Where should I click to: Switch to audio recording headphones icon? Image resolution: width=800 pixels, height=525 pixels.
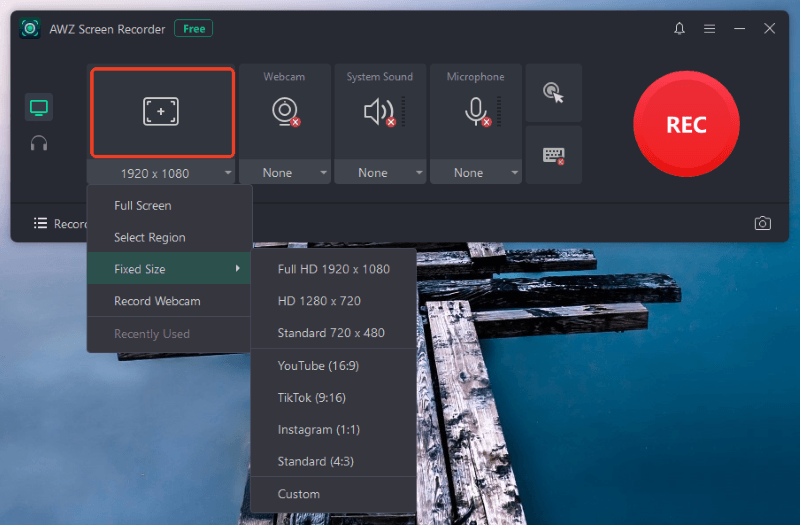(x=39, y=143)
